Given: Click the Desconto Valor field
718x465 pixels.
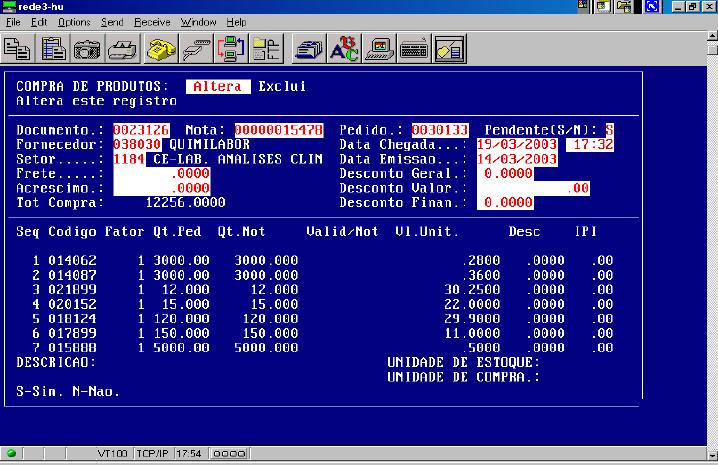Looking at the screenshot, I should click(x=533, y=188).
